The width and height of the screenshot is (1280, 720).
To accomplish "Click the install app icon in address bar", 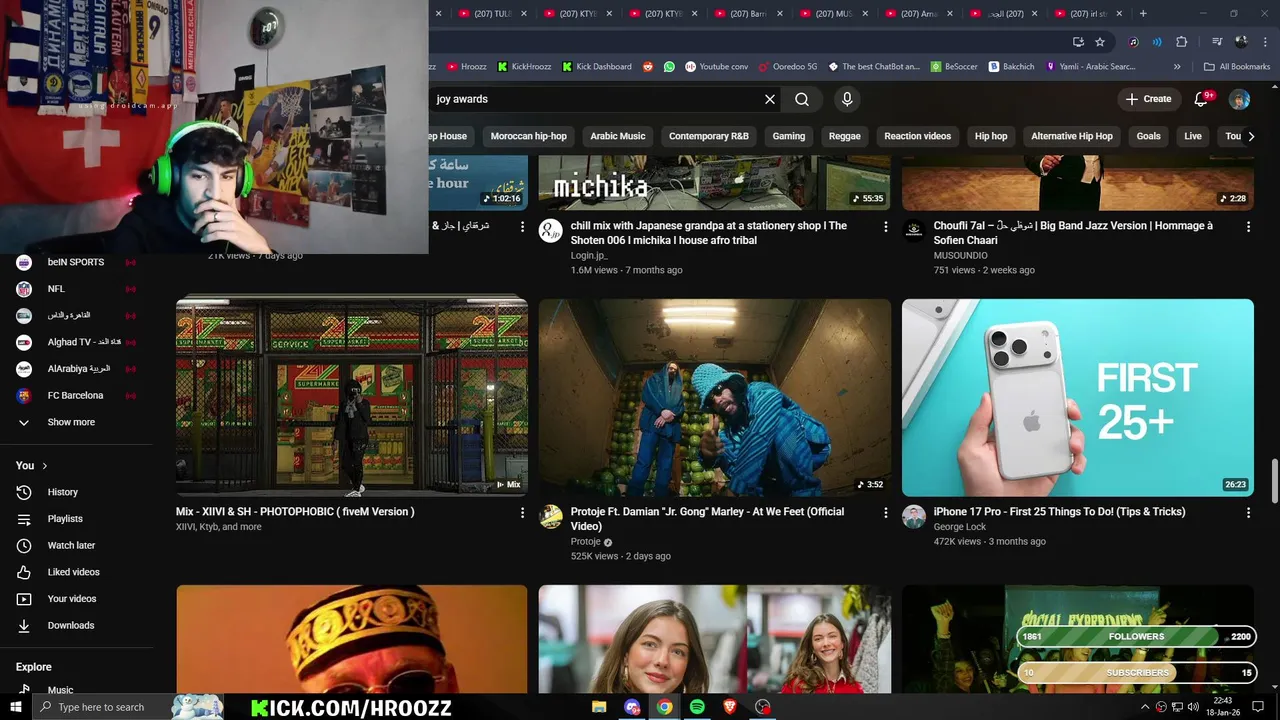I will point(1078,42).
